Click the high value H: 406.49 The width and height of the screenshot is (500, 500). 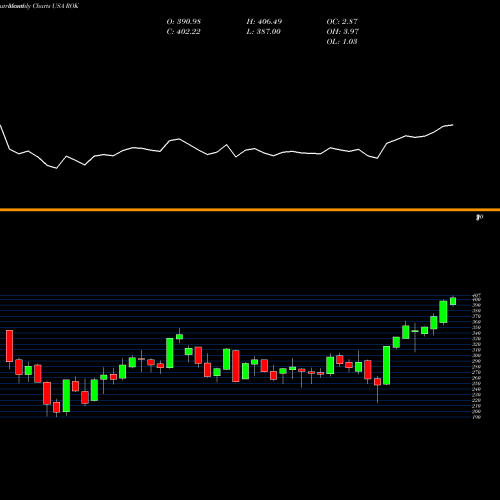pos(264,22)
